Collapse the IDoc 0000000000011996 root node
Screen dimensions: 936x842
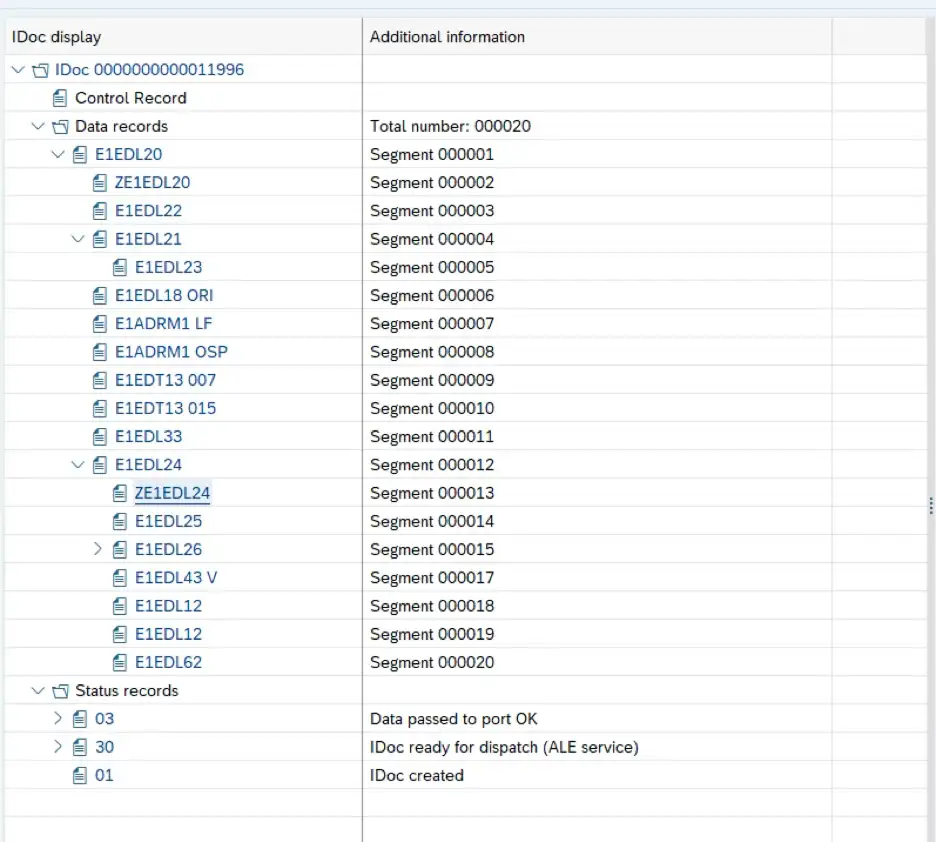point(18,70)
